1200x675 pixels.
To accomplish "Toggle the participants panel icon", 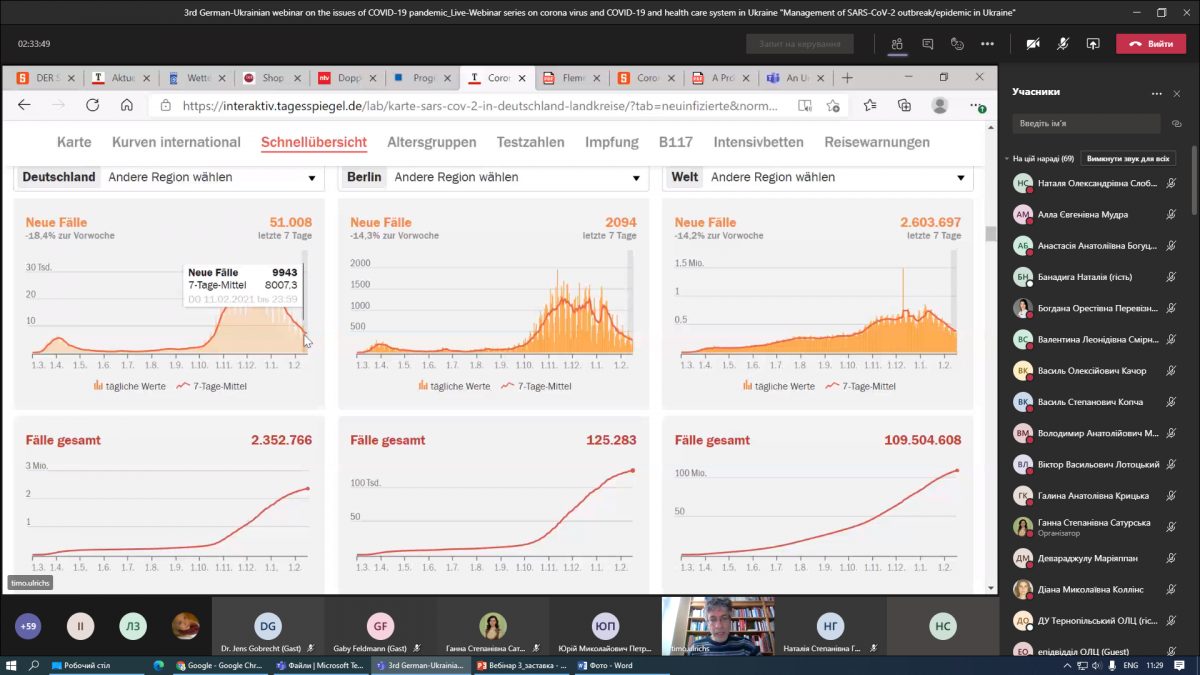I will coord(897,44).
